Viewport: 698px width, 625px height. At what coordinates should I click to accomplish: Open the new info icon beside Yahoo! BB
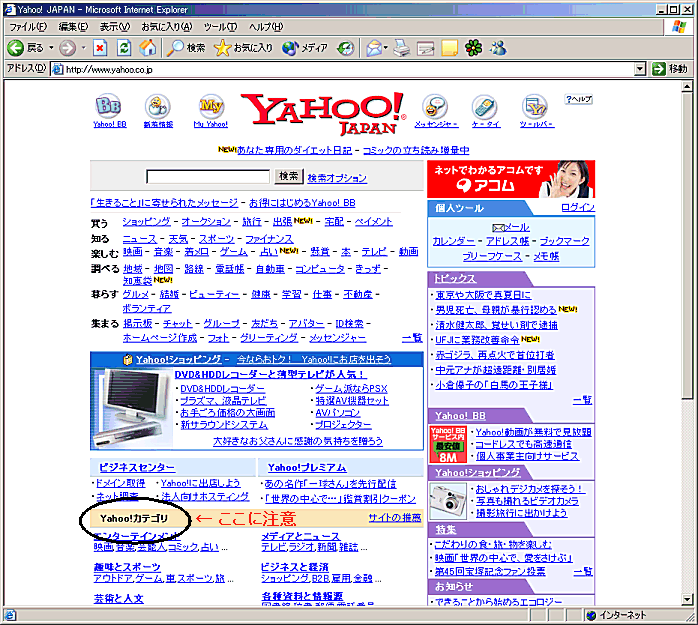(x=158, y=107)
